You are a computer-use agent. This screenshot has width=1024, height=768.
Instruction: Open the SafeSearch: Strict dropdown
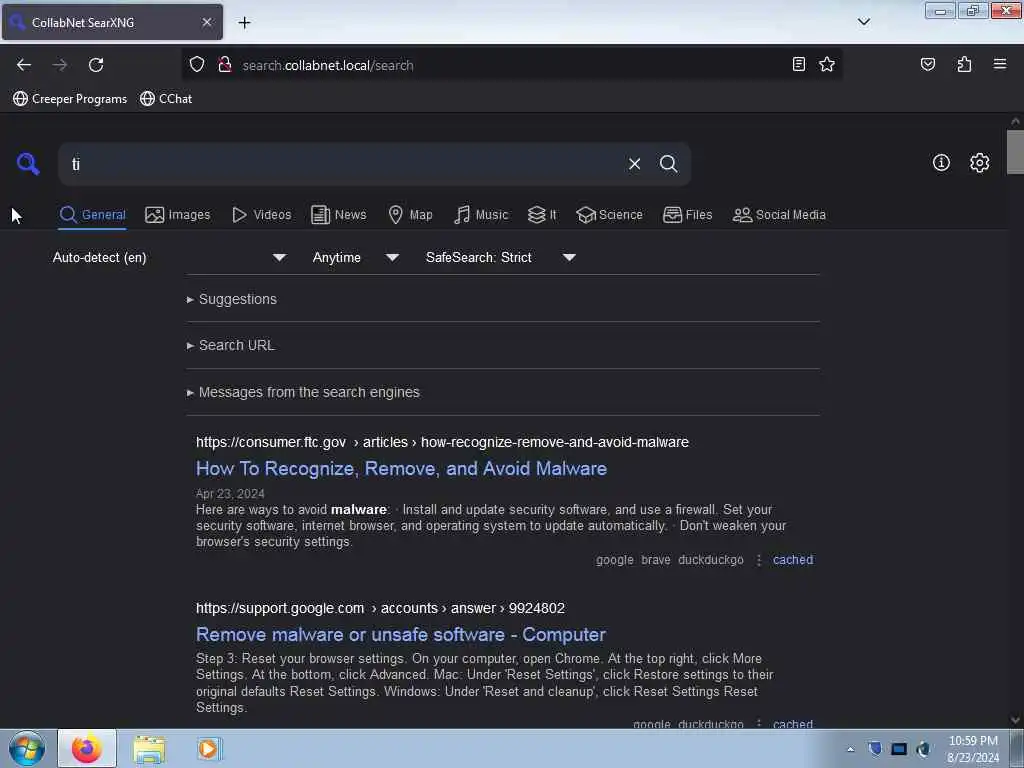pos(500,257)
